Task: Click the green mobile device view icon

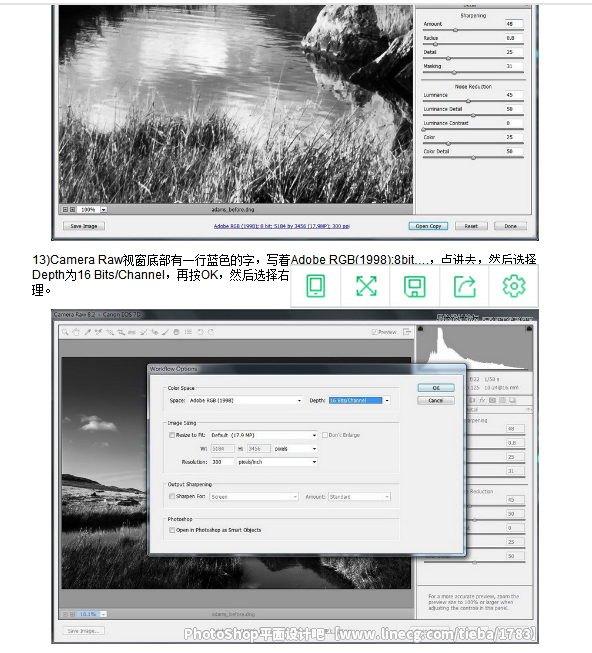Action: [316, 286]
